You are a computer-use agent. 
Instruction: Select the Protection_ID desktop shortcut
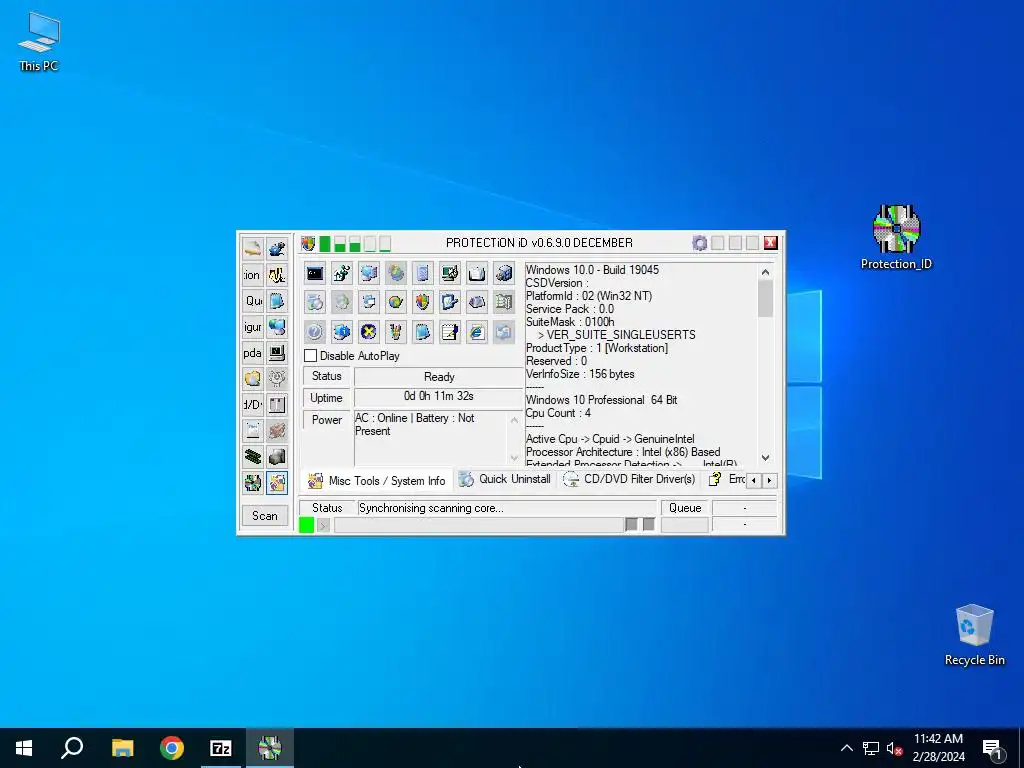[896, 238]
